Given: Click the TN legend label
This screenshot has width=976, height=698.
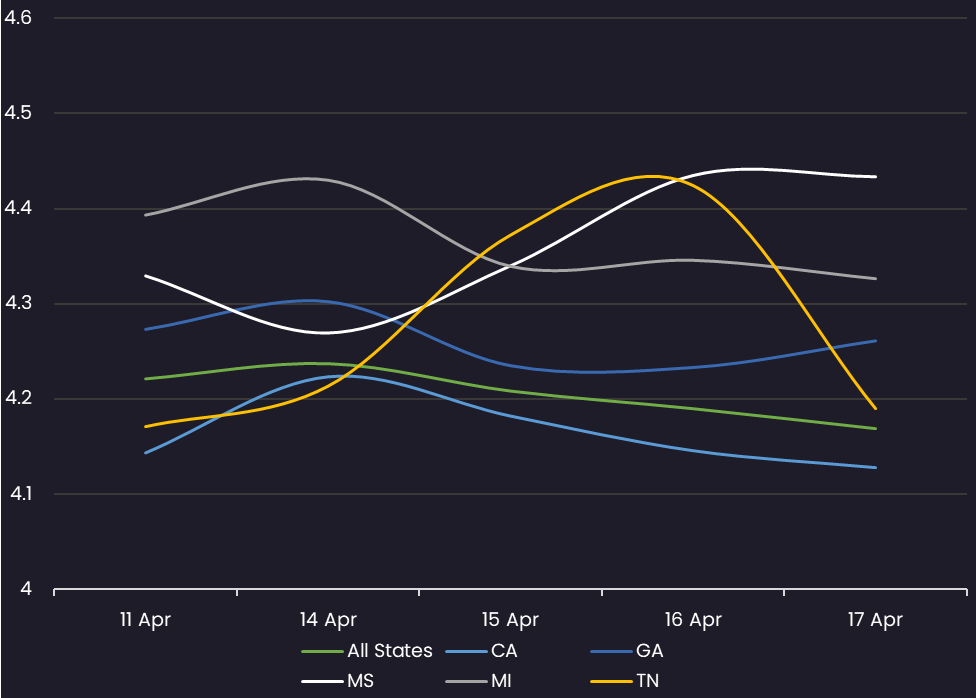Looking at the screenshot, I should pyautogui.click(x=648, y=681).
